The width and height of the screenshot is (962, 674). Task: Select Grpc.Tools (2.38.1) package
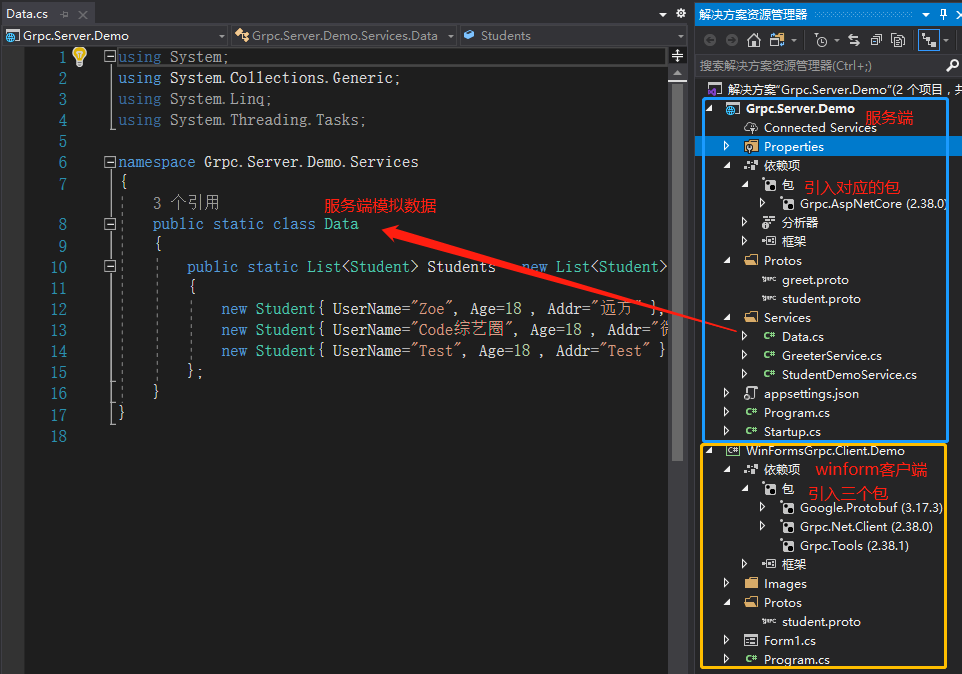(x=854, y=545)
